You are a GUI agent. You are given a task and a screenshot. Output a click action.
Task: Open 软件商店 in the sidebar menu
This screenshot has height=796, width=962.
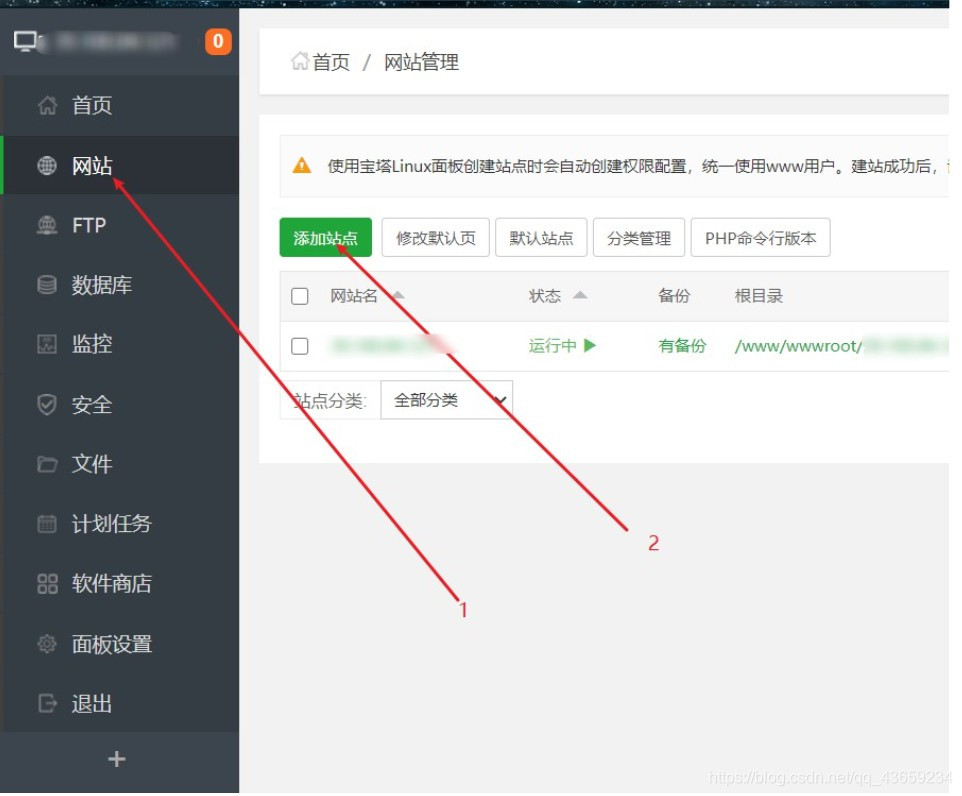click(120, 584)
